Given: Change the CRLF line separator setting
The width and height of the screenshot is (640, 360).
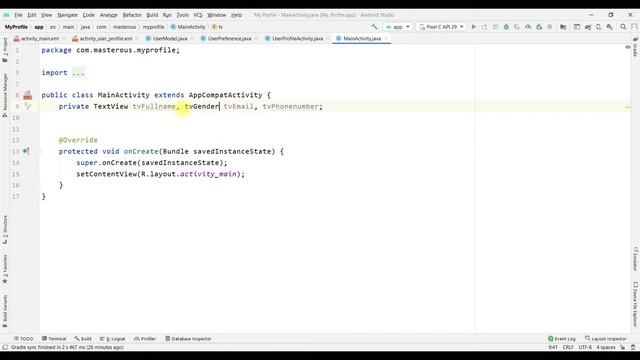Looking at the screenshot, I should click(x=568, y=347).
